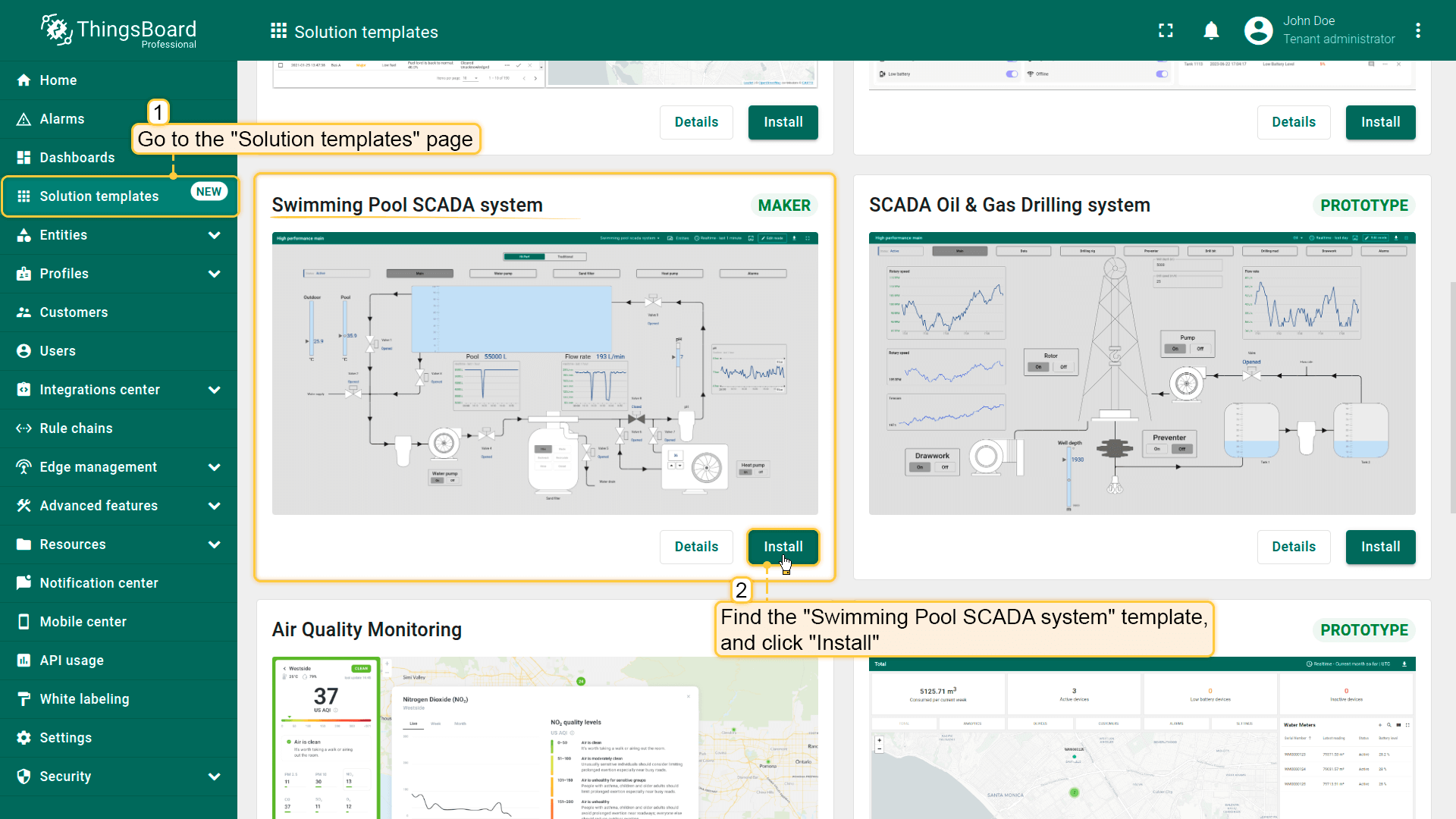Toggle fullscreen mode icon
Screen dimensions: 1456x819
(x=1166, y=30)
